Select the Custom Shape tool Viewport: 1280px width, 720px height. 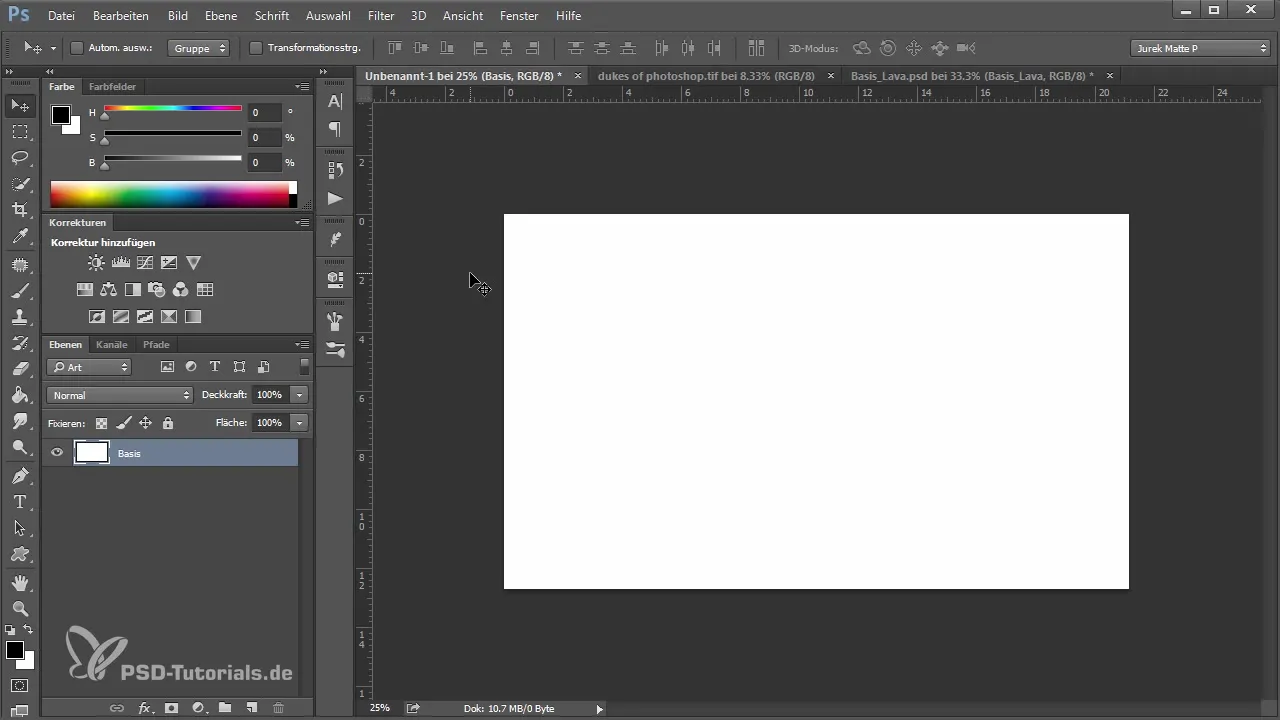20,554
